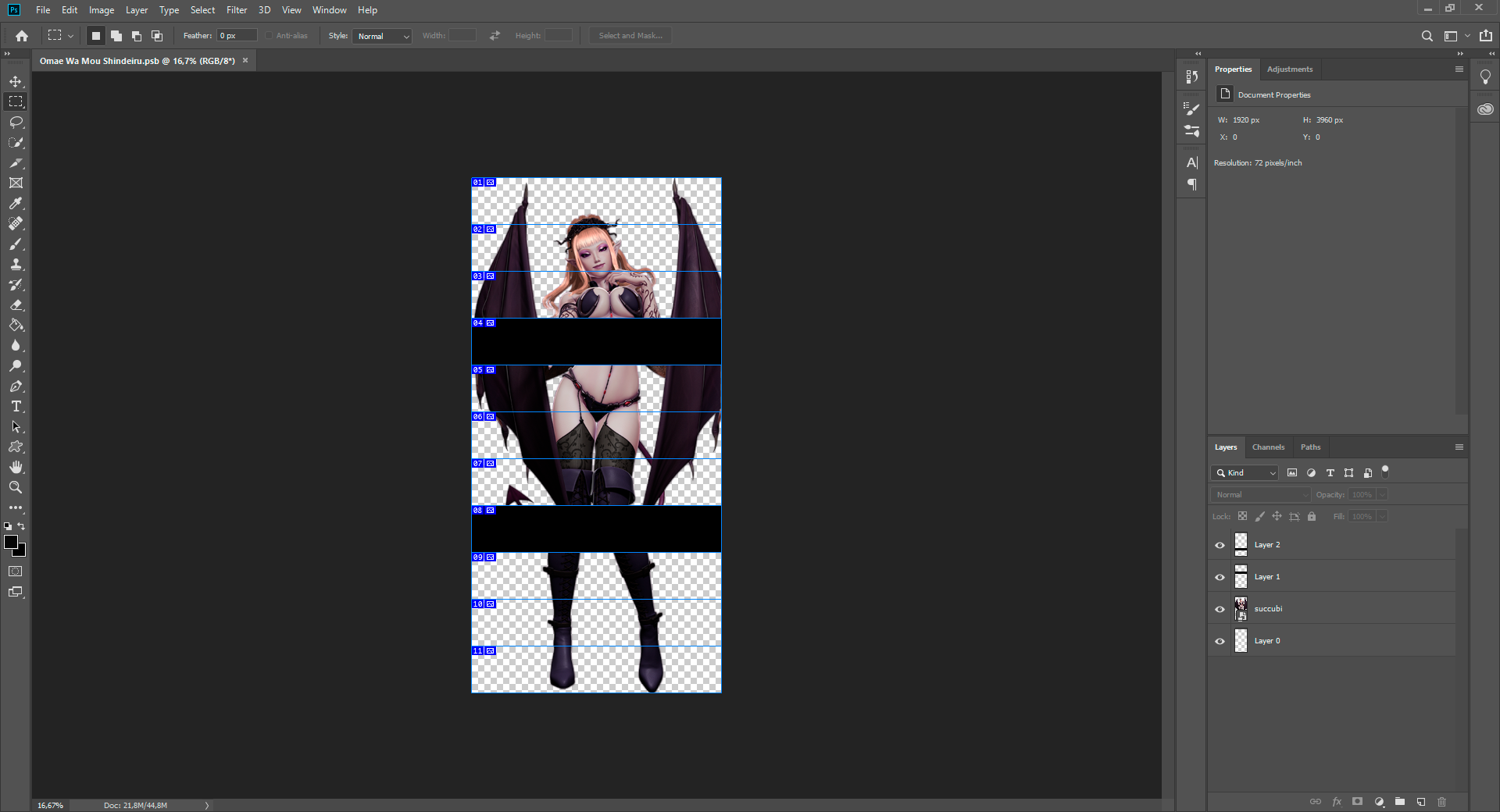Create a new layer
Screen dimensions: 1500x812
pyautogui.click(x=1421, y=802)
